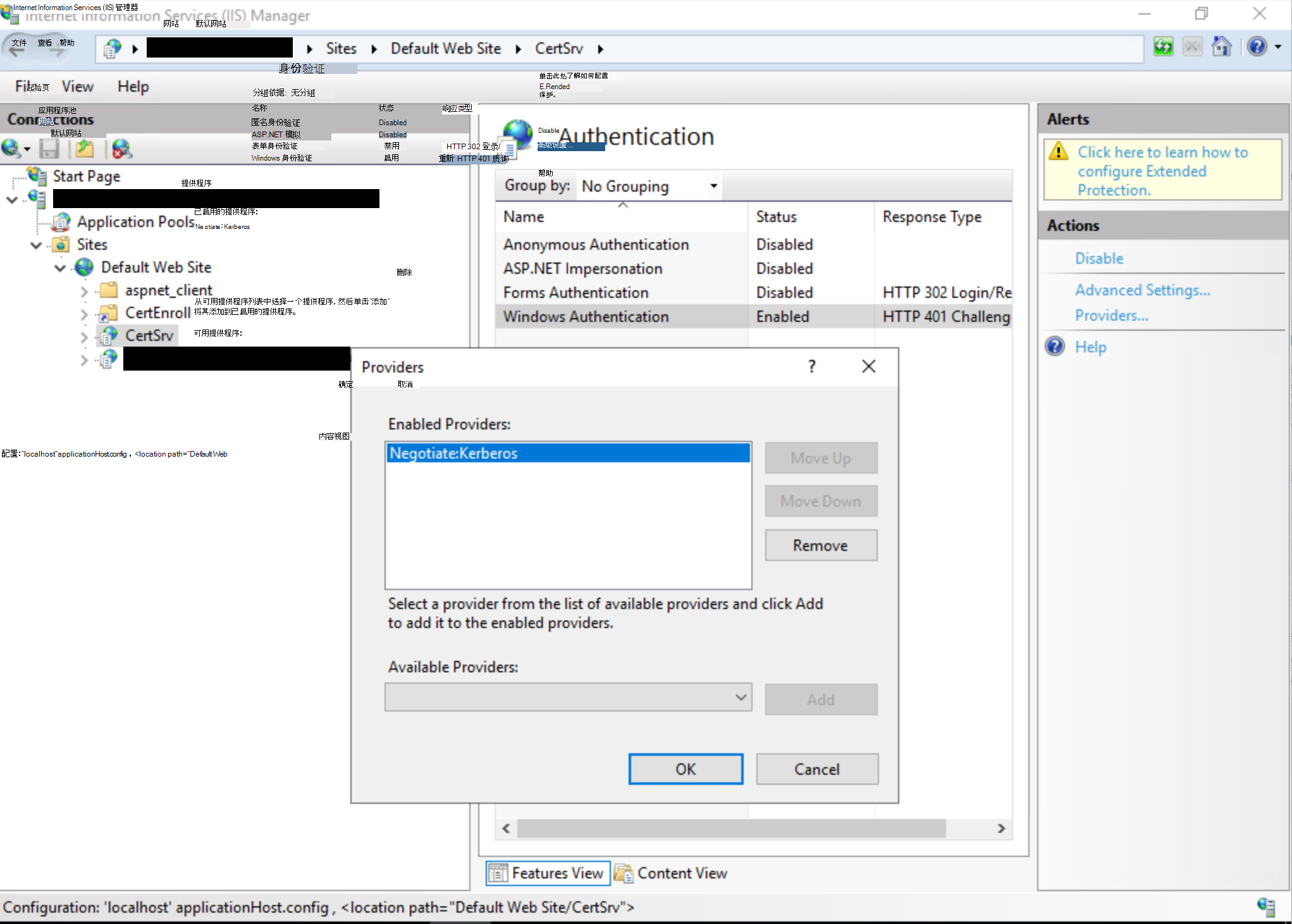
Task: Select the Anonymous Authentication row
Action: [x=754, y=245]
